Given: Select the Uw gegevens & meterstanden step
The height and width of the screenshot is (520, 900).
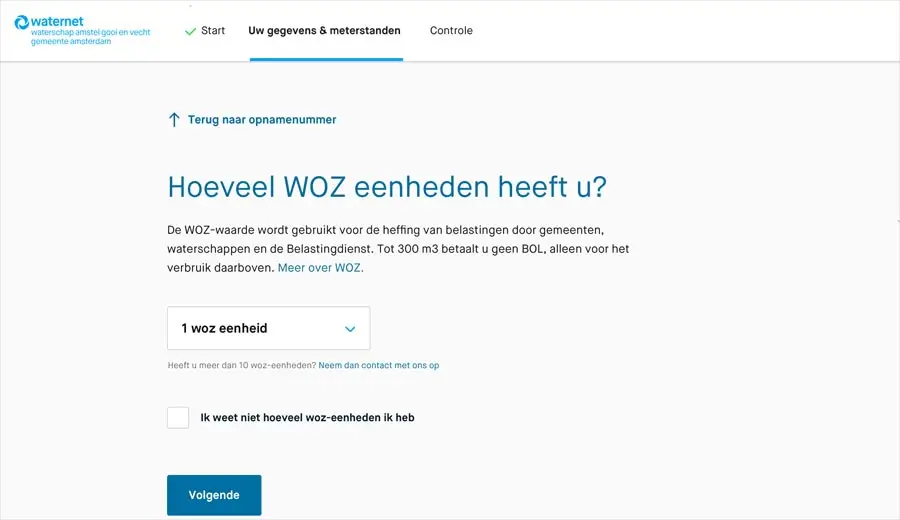Looking at the screenshot, I should (x=324, y=30).
